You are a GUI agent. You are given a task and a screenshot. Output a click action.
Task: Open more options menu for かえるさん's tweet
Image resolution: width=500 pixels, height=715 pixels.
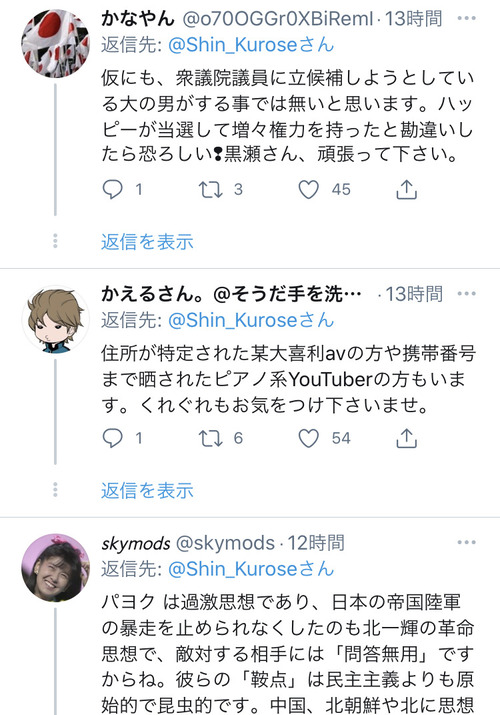tap(466, 294)
